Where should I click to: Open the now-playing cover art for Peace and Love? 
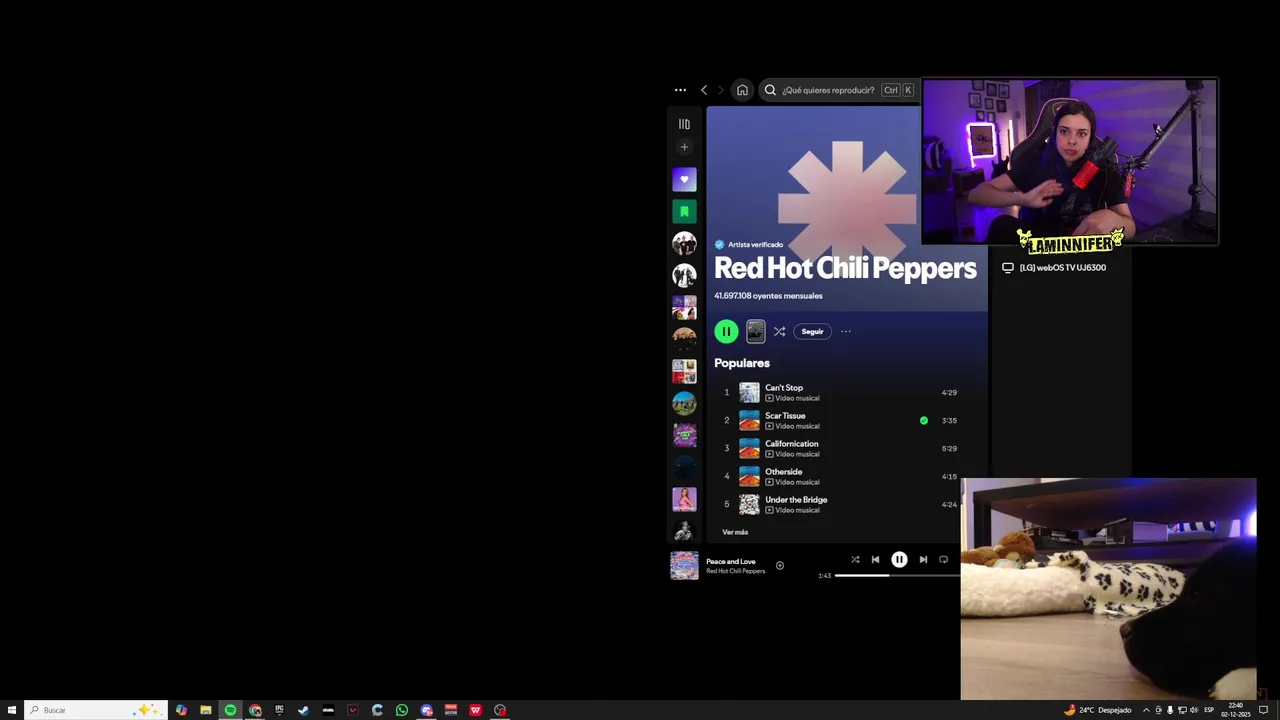coord(684,565)
